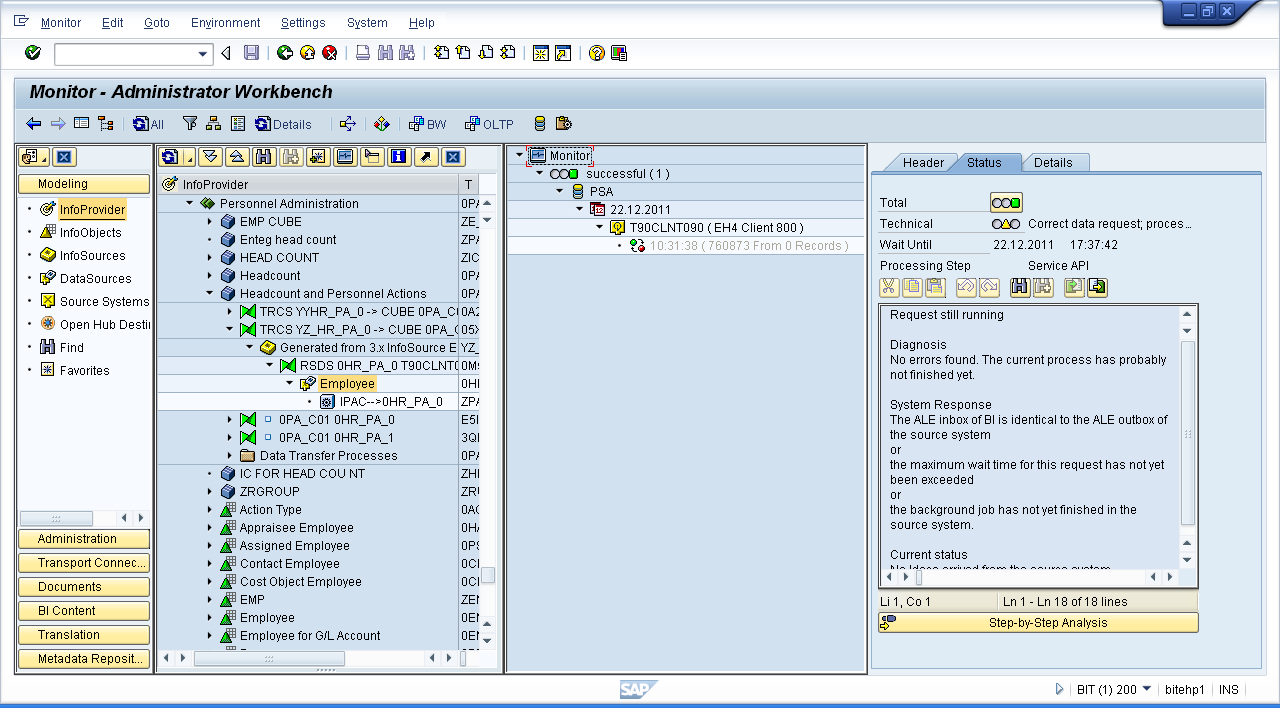Expand the Action Type node
The height and width of the screenshot is (708, 1280).
point(209,509)
